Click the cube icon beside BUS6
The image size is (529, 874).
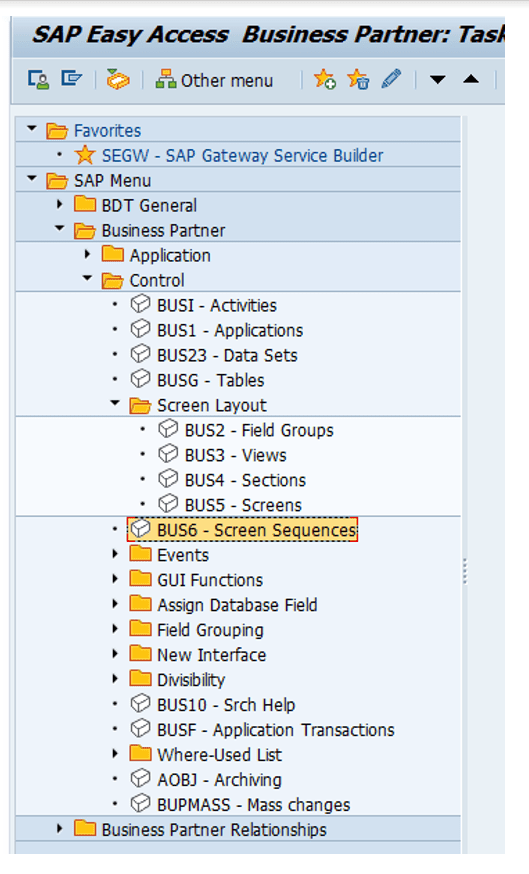coord(140,528)
